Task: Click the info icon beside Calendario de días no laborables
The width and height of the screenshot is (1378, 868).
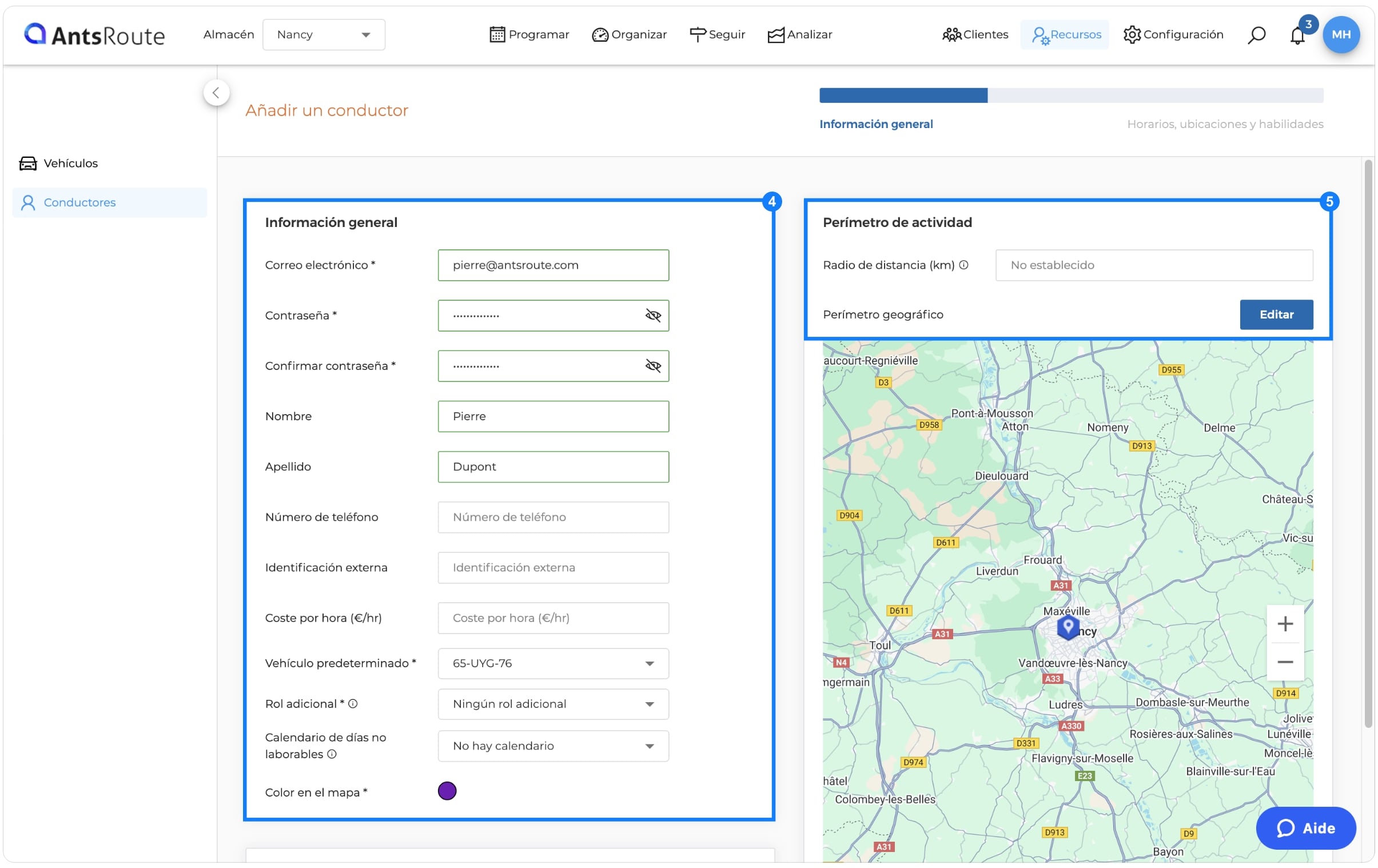Action: pyautogui.click(x=332, y=754)
